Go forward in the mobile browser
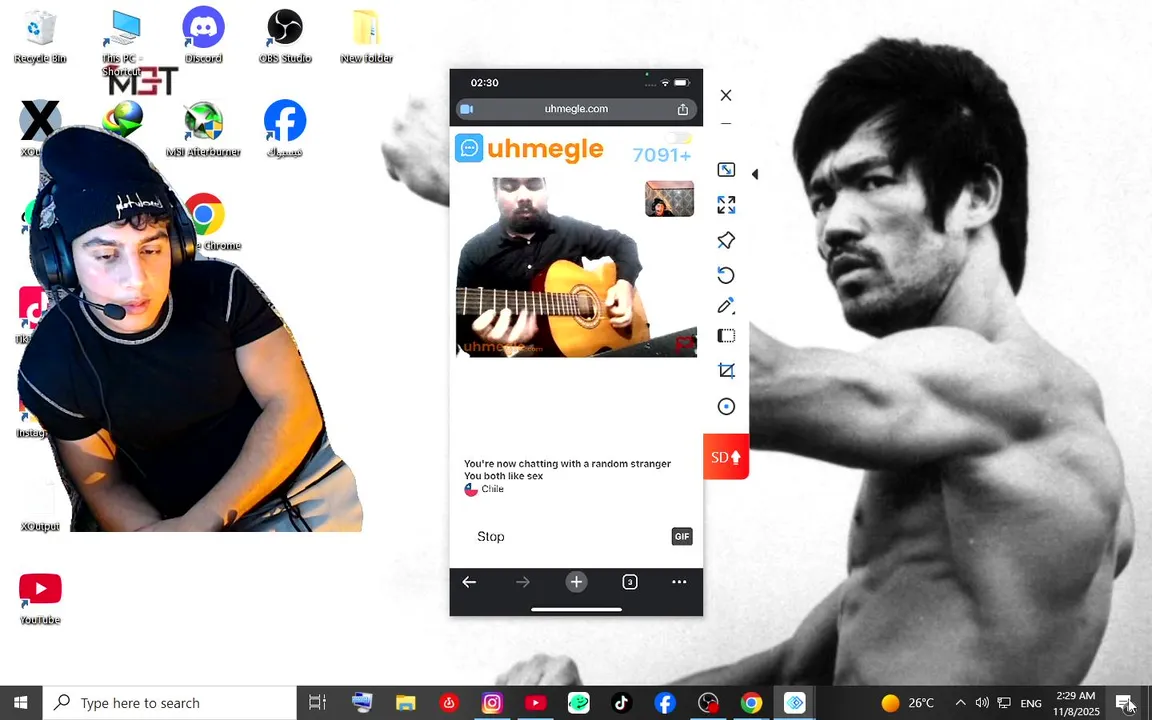Image resolution: width=1152 pixels, height=720 pixels. click(x=522, y=582)
